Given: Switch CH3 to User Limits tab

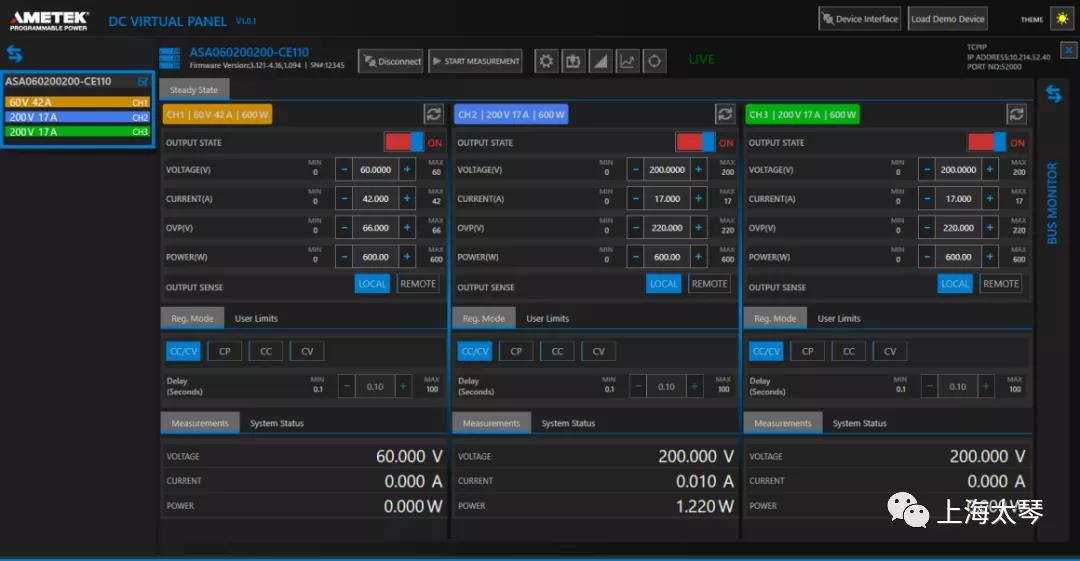Looking at the screenshot, I should point(839,318).
